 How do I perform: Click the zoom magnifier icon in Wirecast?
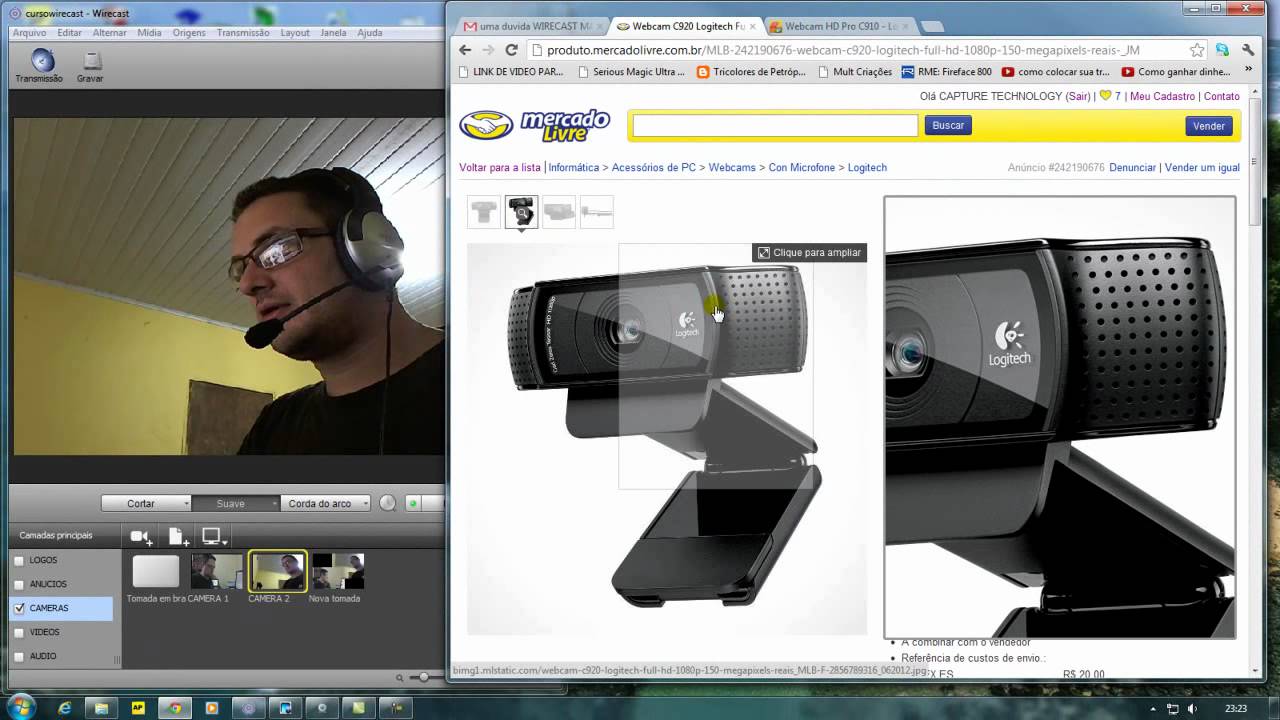400,678
